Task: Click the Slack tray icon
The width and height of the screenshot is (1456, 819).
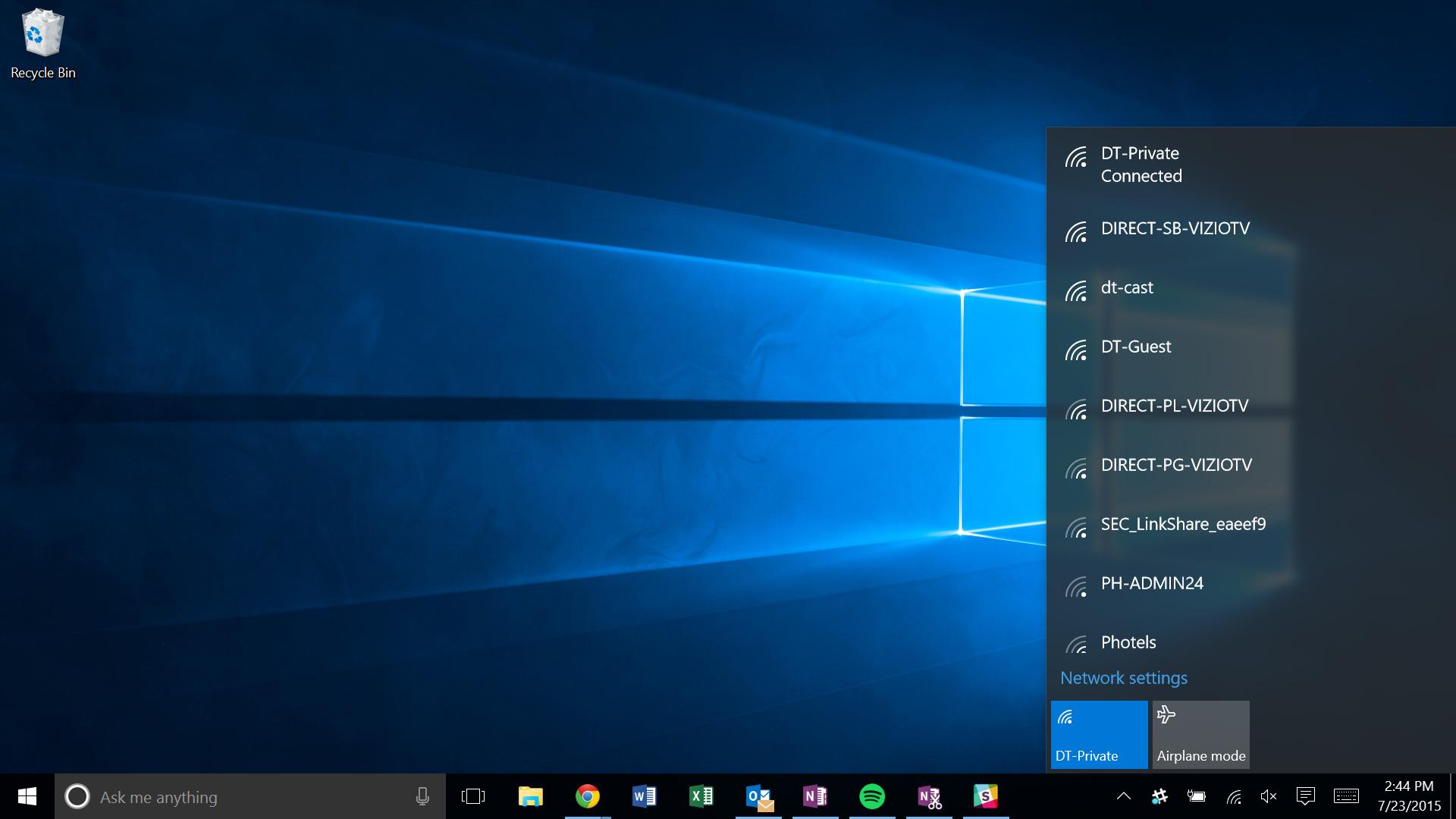Action: pyautogui.click(x=1159, y=796)
